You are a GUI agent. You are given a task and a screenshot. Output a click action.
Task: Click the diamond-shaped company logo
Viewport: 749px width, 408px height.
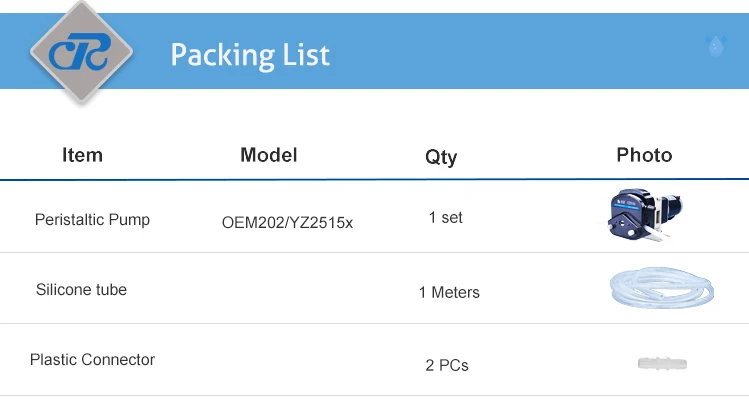click(82, 52)
